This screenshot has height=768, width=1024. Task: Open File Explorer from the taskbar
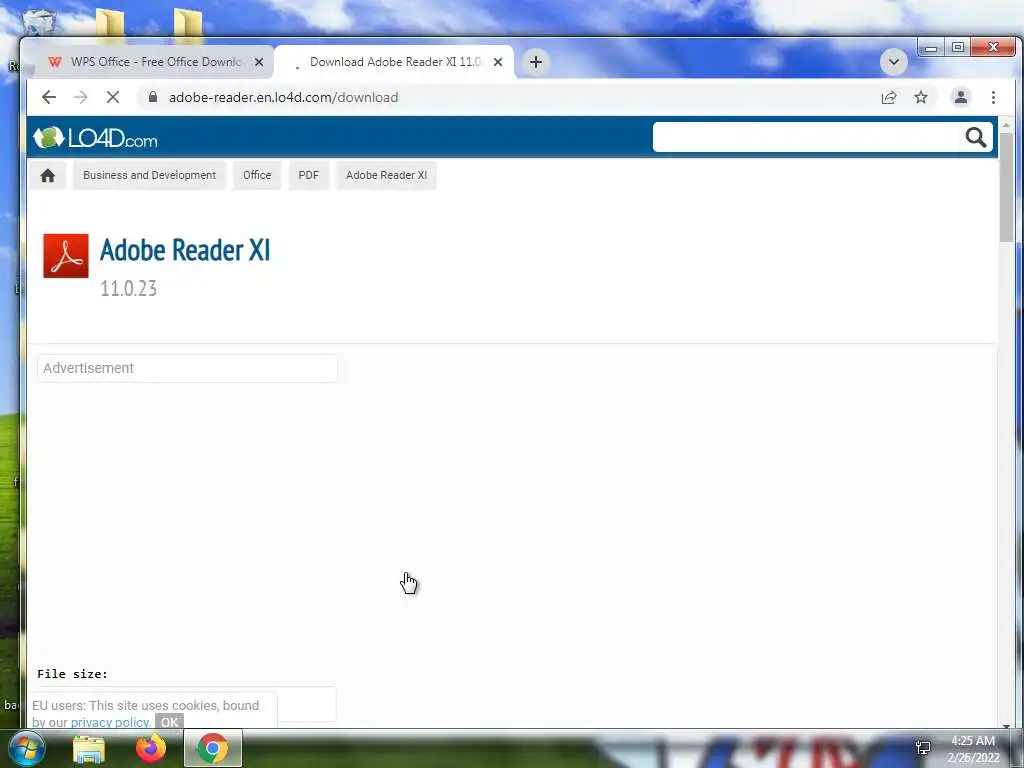tap(89, 749)
